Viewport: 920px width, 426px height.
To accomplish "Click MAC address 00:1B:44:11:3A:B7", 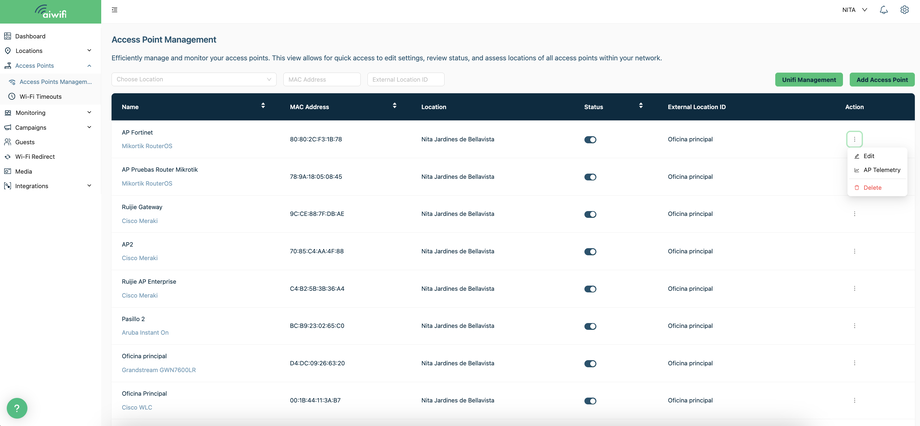I will click(315, 401).
